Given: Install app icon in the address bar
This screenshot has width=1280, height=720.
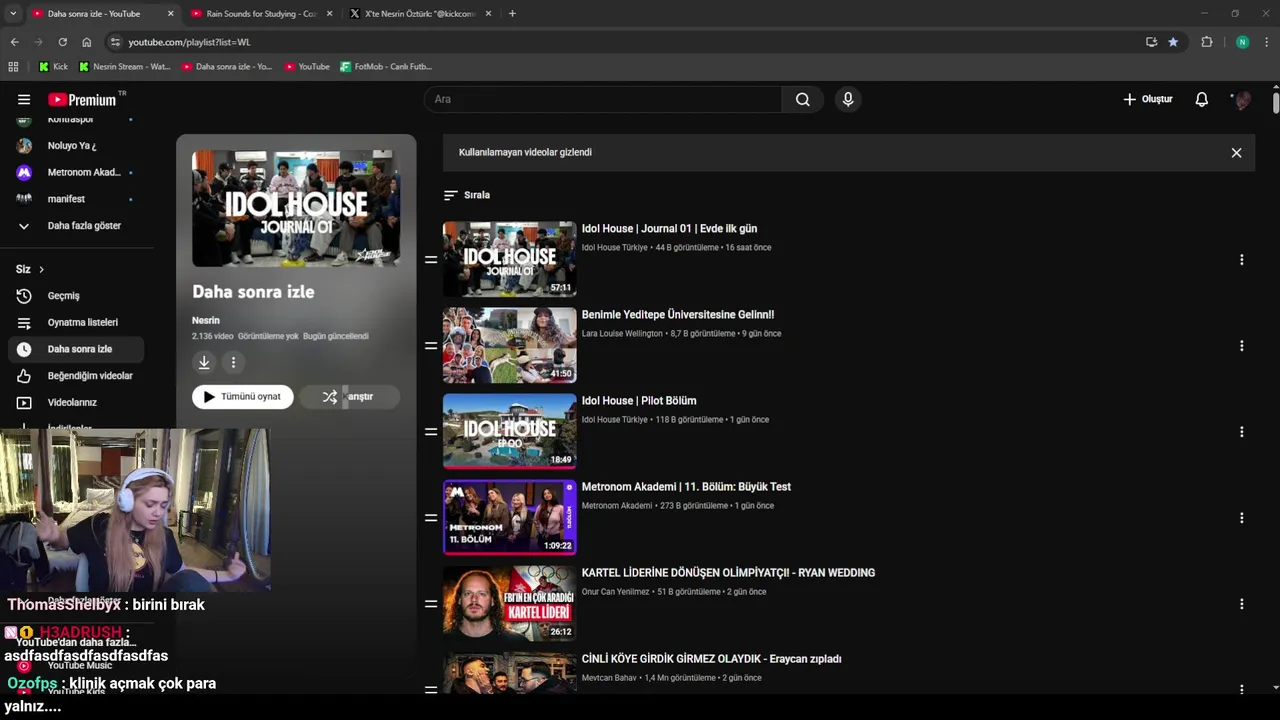Looking at the screenshot, I should point(1151,42).
